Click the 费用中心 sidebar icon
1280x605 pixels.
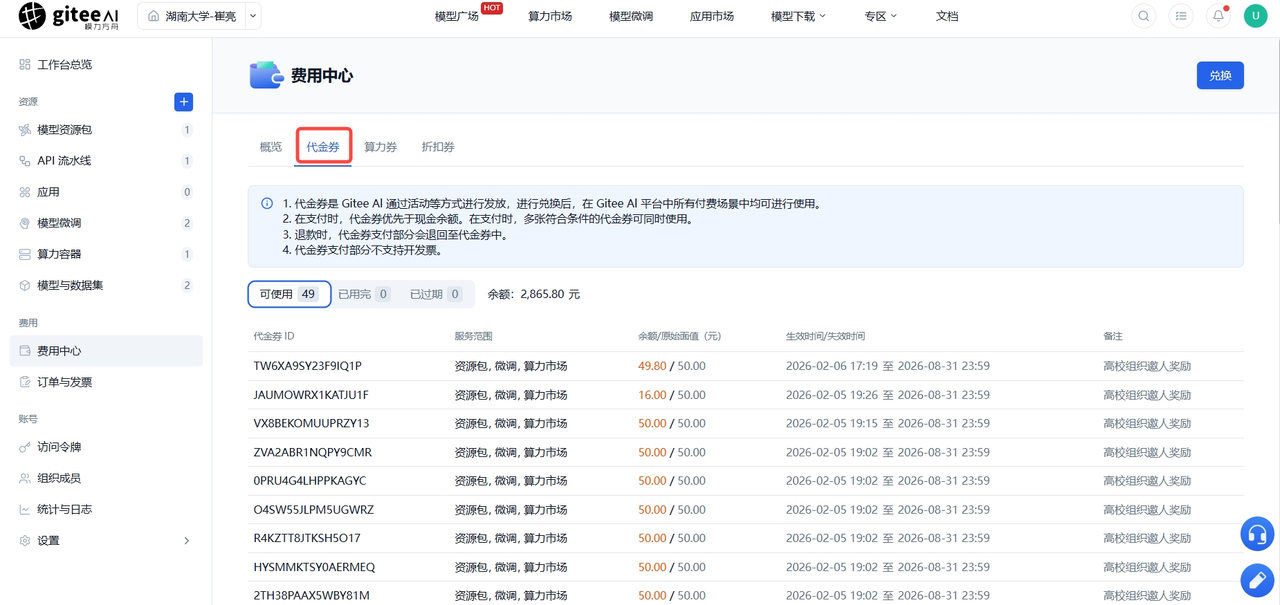25,351
